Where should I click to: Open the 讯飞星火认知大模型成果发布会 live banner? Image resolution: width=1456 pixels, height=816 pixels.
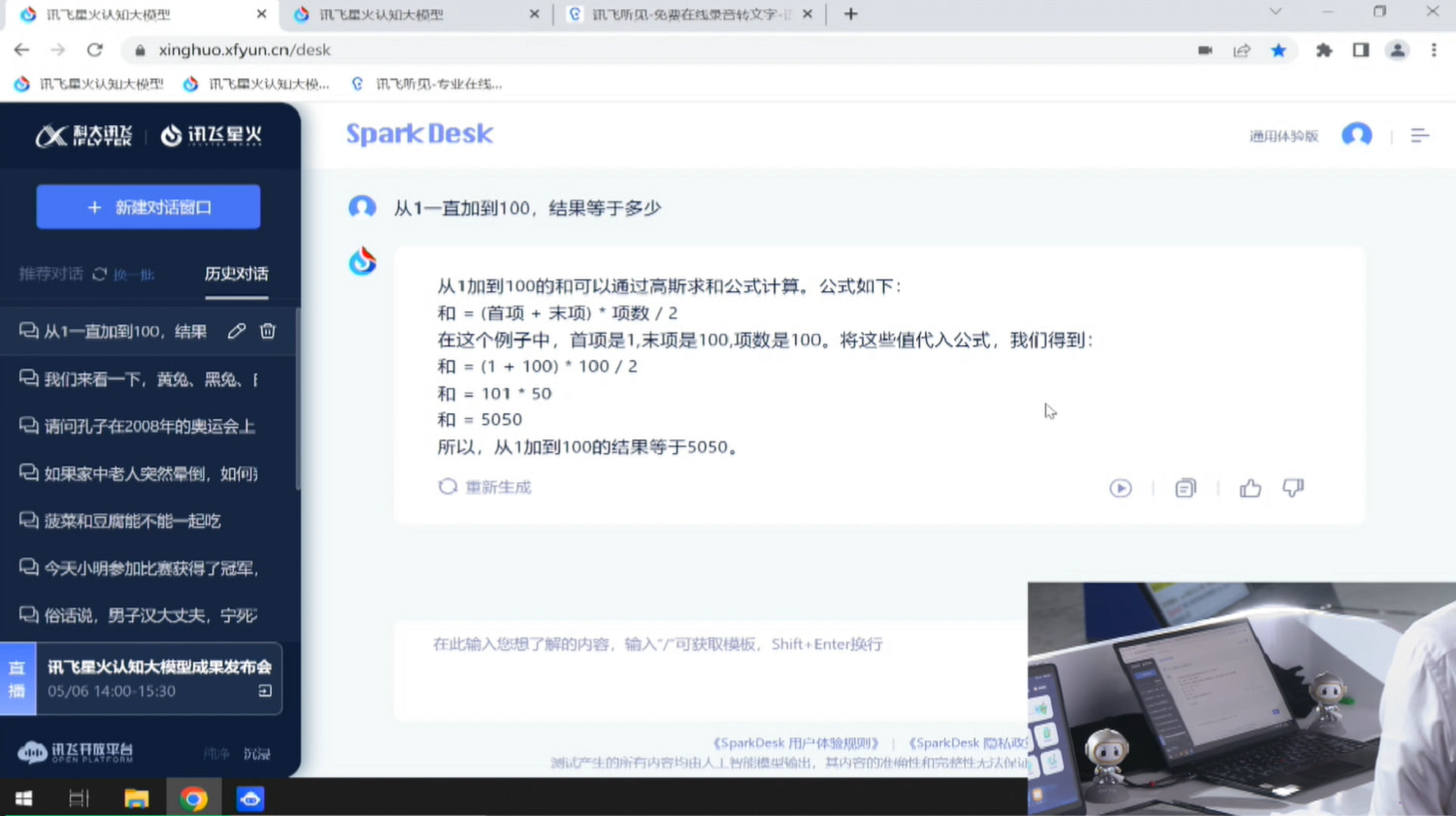[142, 678]
